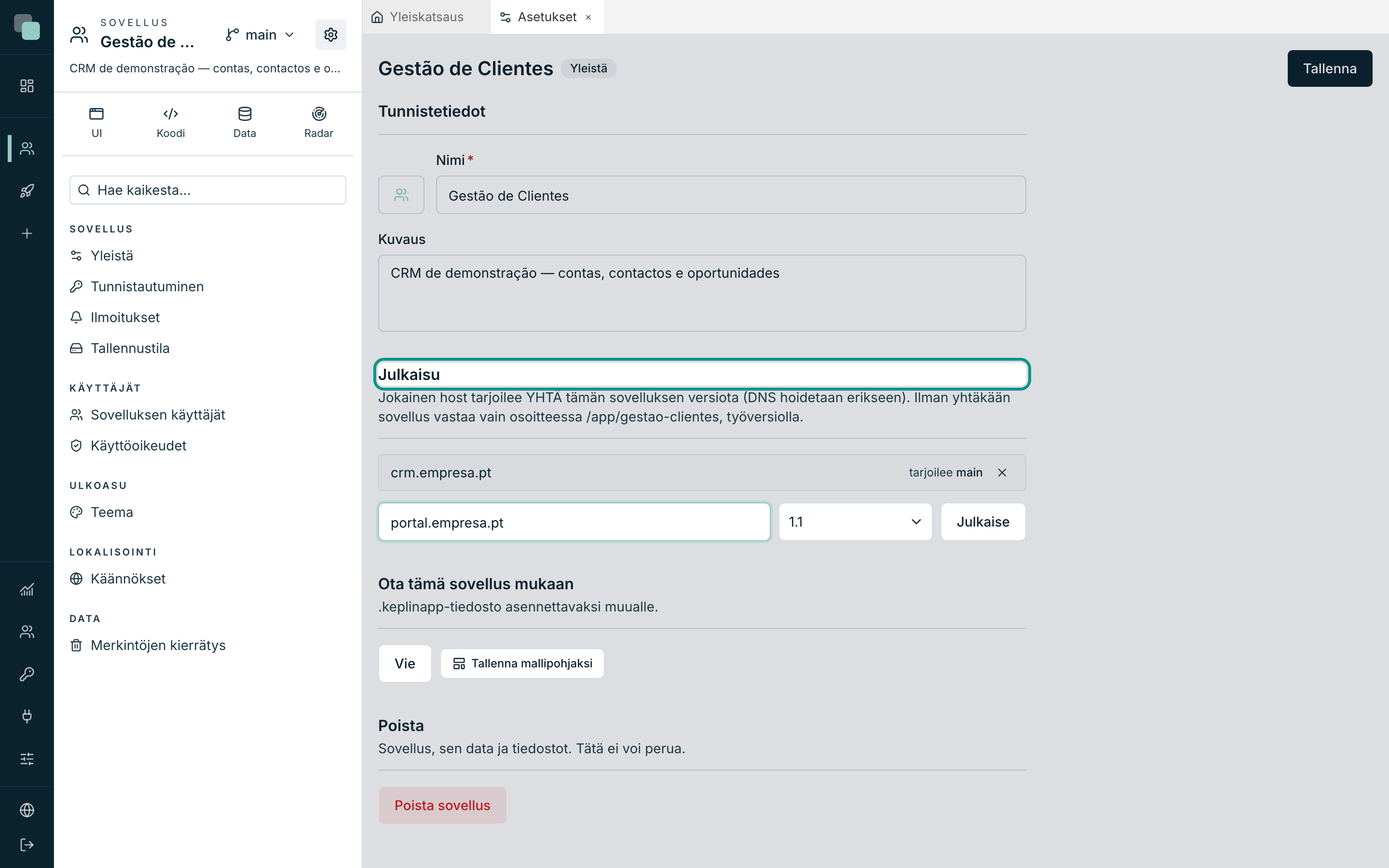Open the main branch dropdown

(x=260, y=35)
